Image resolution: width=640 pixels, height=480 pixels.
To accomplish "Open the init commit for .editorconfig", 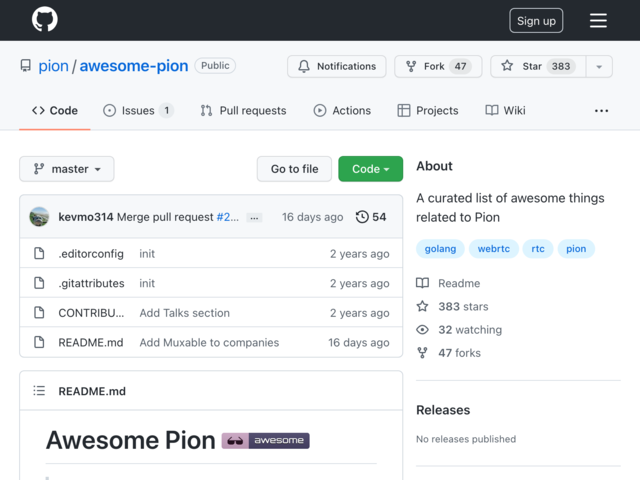I will (x=147, y=253).
